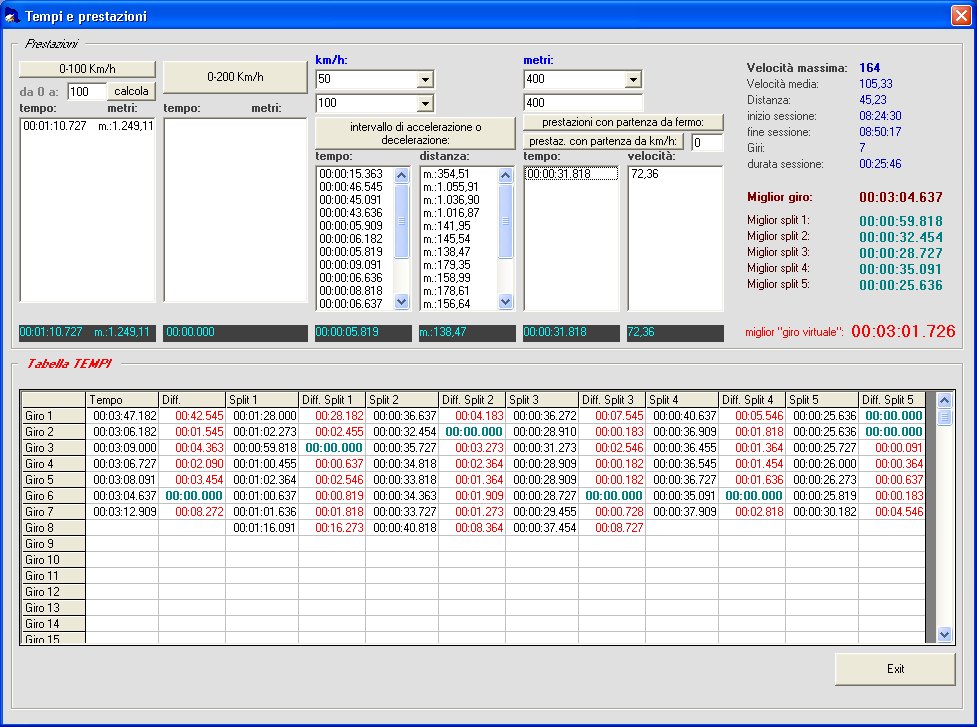Click the Giro 6 row header
Viewport: 977px width, 727px height.
point(54,496)
